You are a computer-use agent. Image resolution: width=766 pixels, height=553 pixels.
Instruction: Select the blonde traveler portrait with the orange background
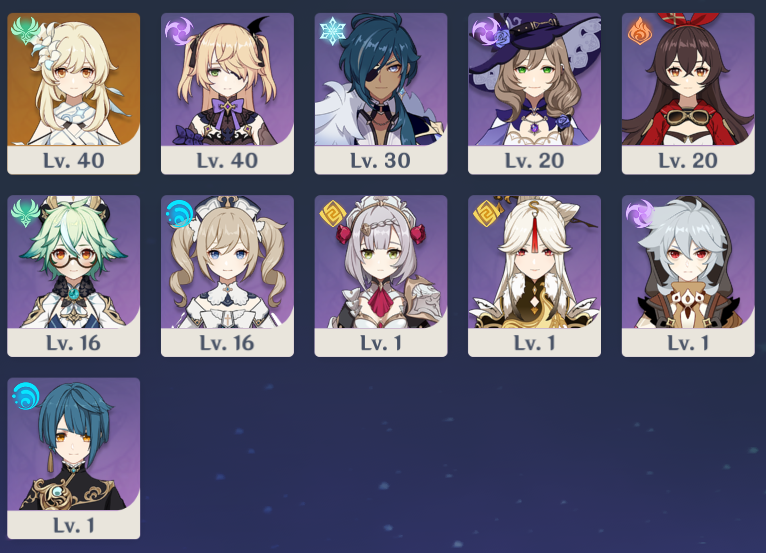click(x=74, y=79)
